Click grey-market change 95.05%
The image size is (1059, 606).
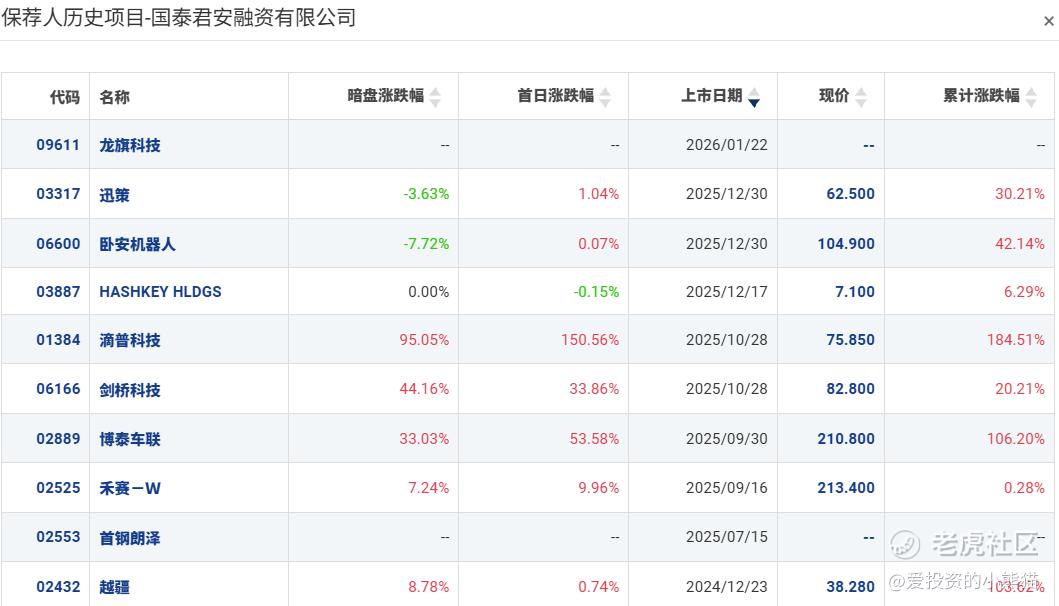click(x=424, y=340)
